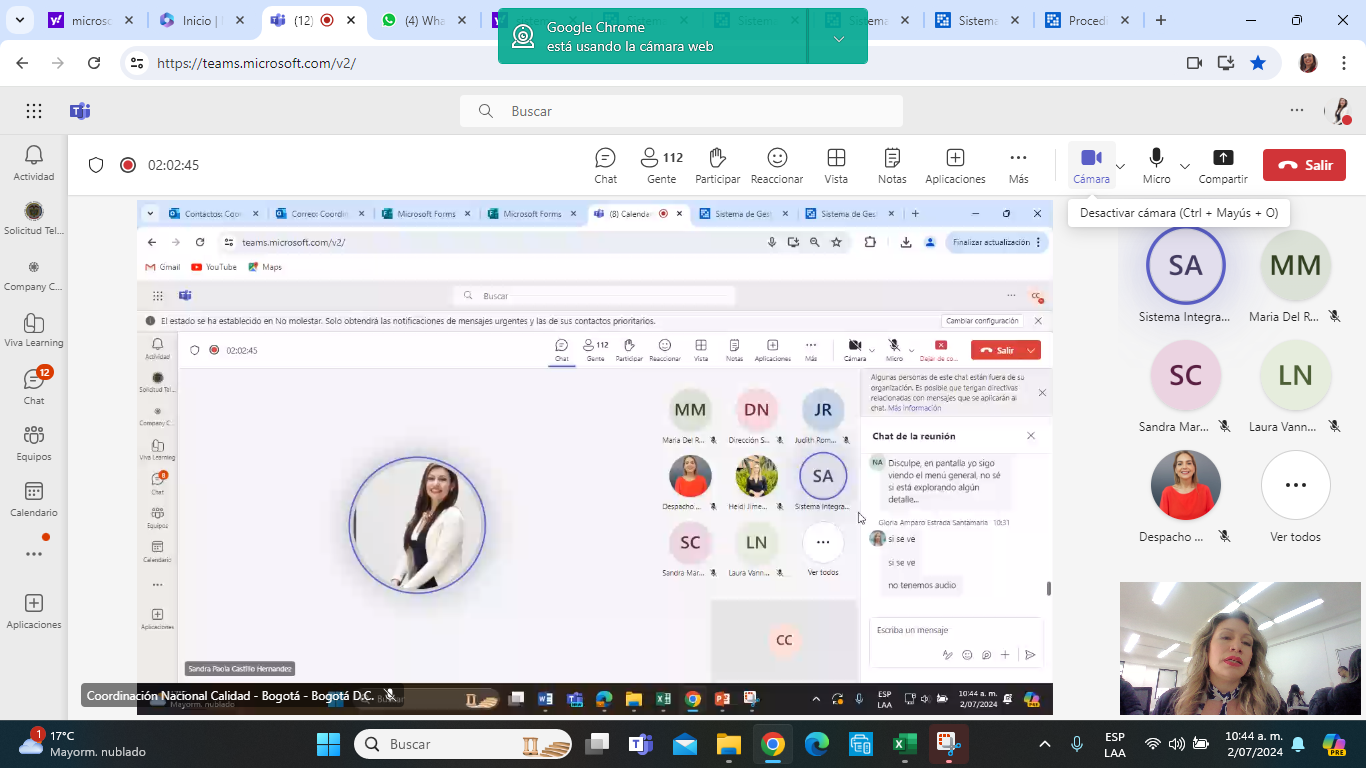The image size is (1366, 768).
Task: Open Microsoft Edge from the Windows taskbar
Action: pyautogui.click(x=817, y=744)
